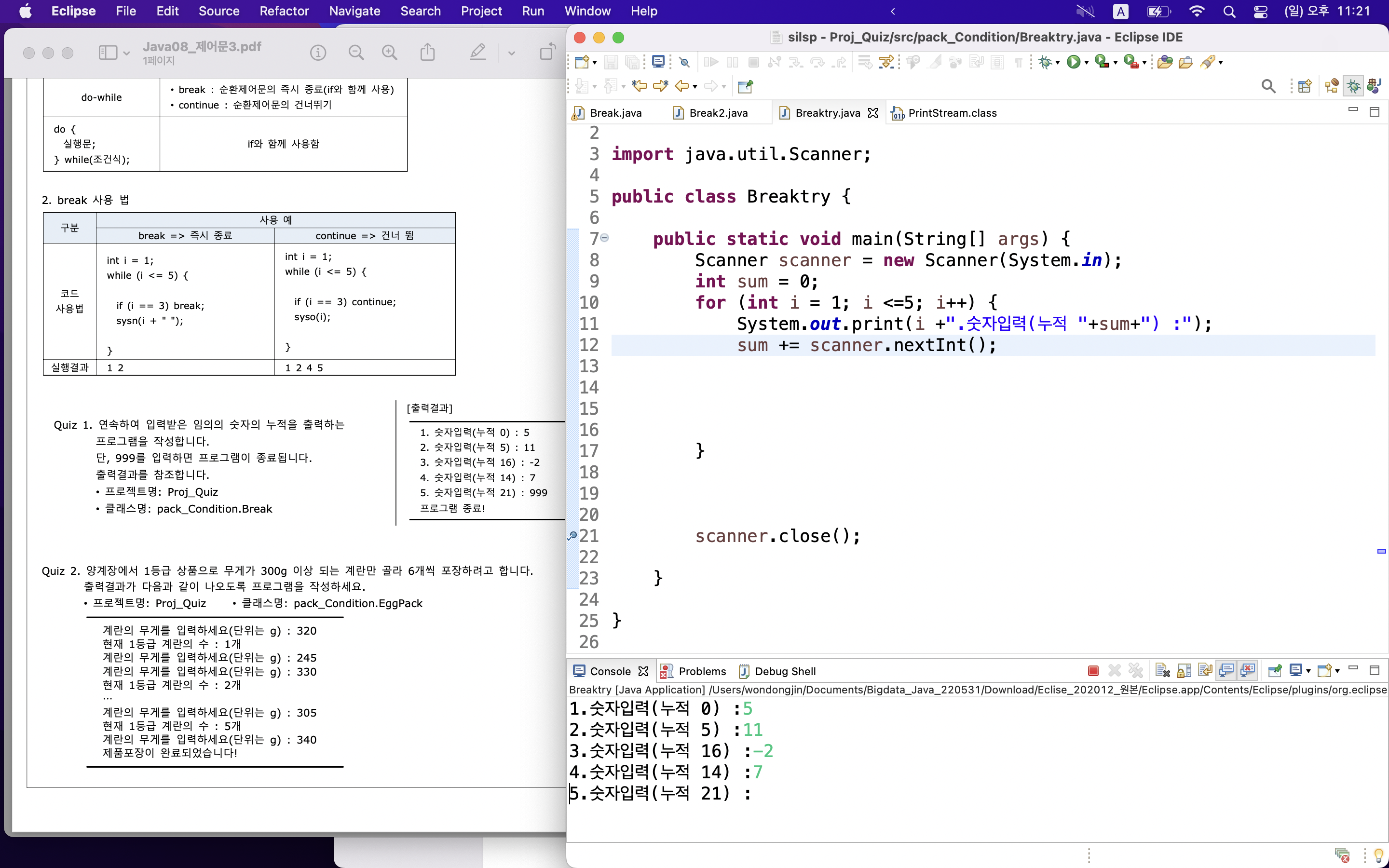Toggle Scroll Lock in the console

pyautogui.click(x=1184, y=670)
